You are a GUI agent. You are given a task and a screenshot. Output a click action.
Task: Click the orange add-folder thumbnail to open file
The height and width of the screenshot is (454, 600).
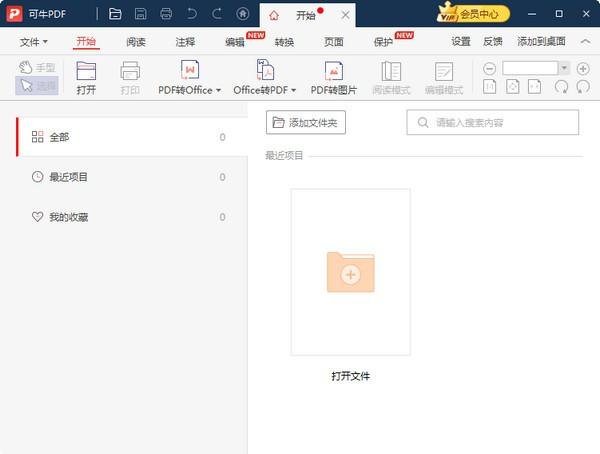pyautogui.click(x=350, y=272)
